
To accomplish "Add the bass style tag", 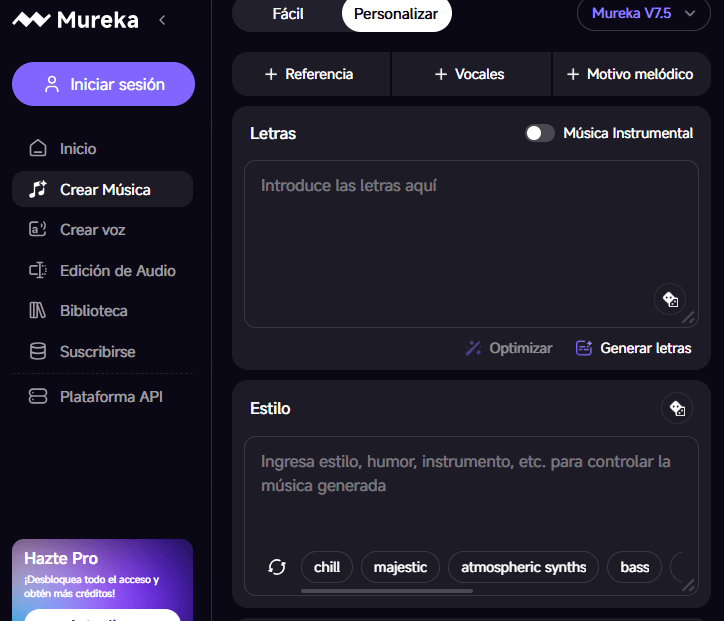I will point(634,567).
